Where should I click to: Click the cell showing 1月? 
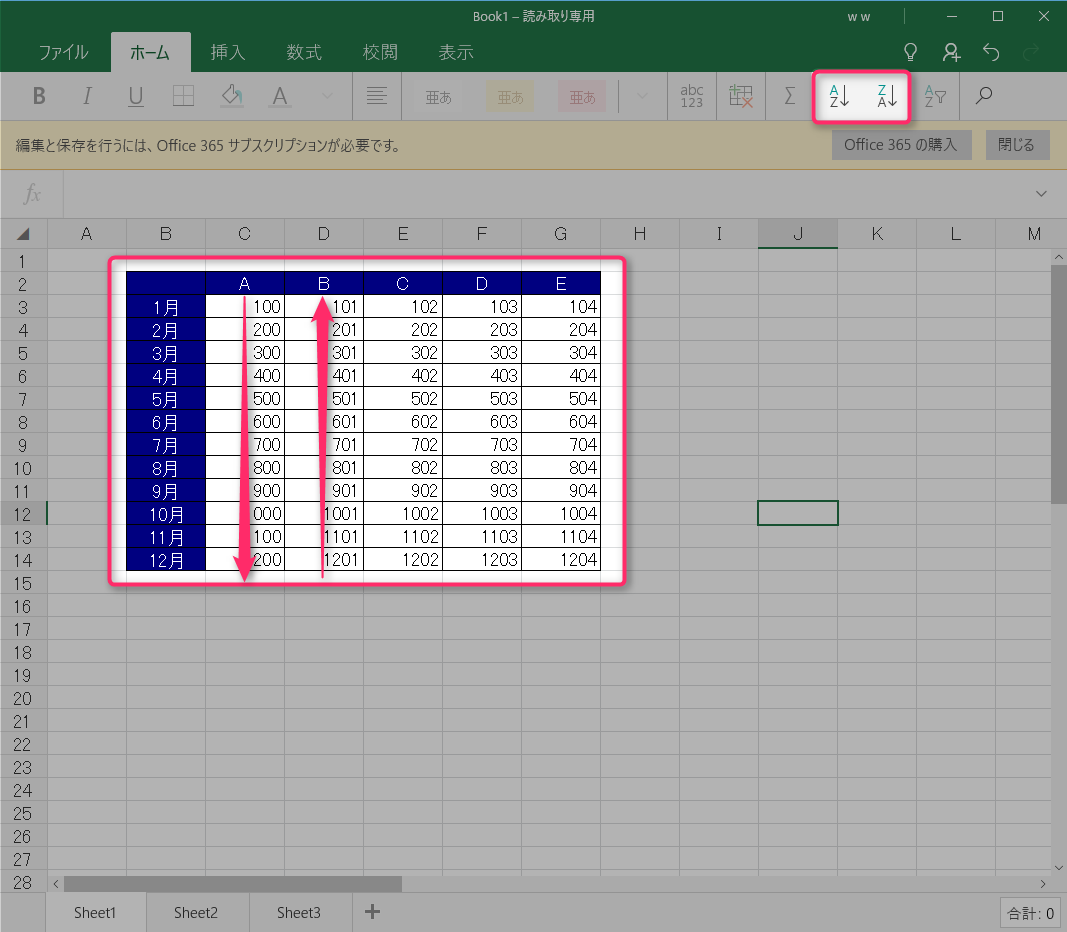click(x=166, y=307)
